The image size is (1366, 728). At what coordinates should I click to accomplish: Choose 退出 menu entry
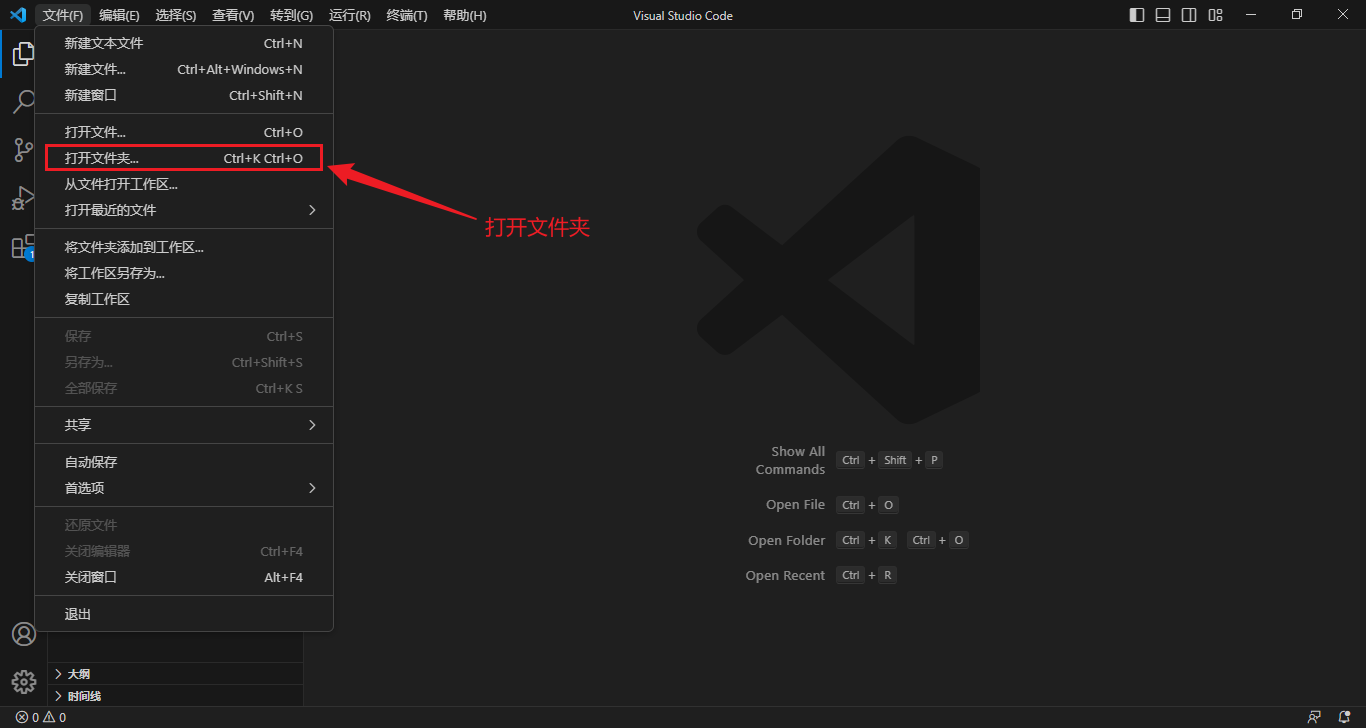184,614
